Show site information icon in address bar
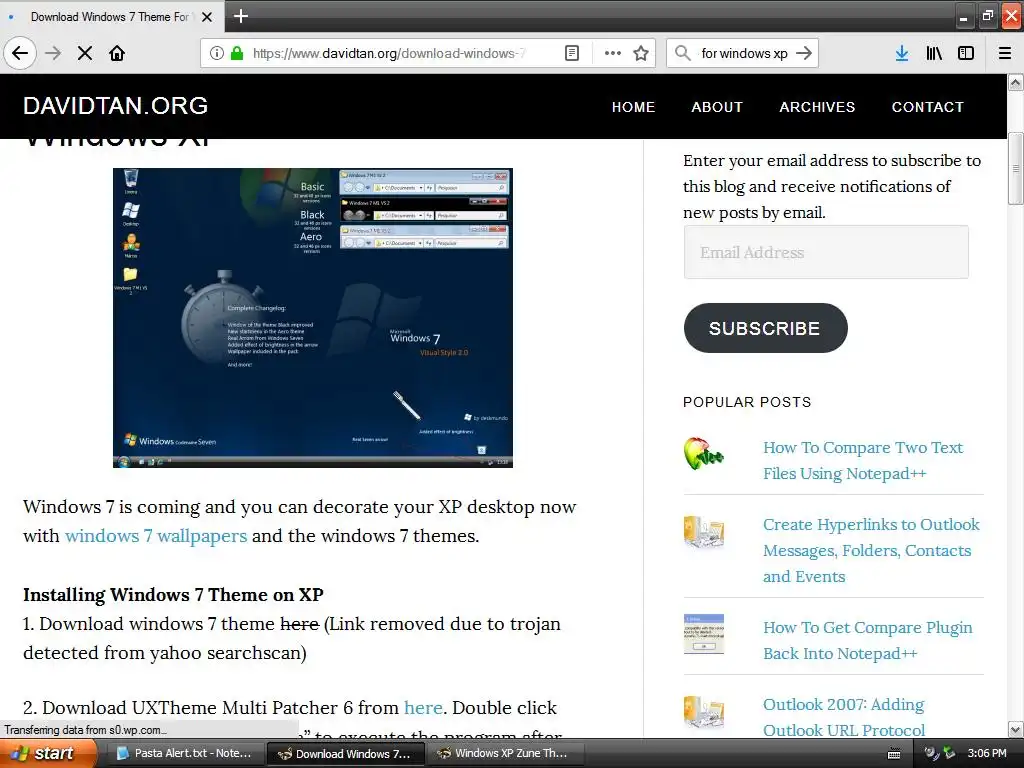1024x768 pixels. [x=217, y=53]
